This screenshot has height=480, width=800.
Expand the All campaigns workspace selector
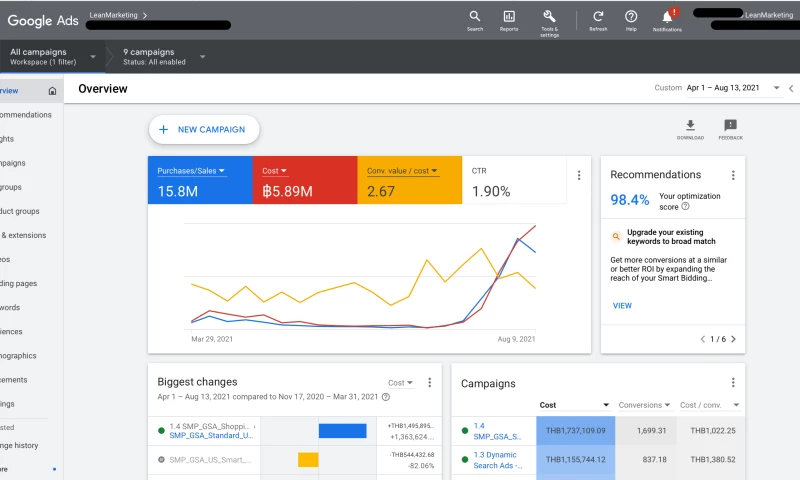(93, 56)
